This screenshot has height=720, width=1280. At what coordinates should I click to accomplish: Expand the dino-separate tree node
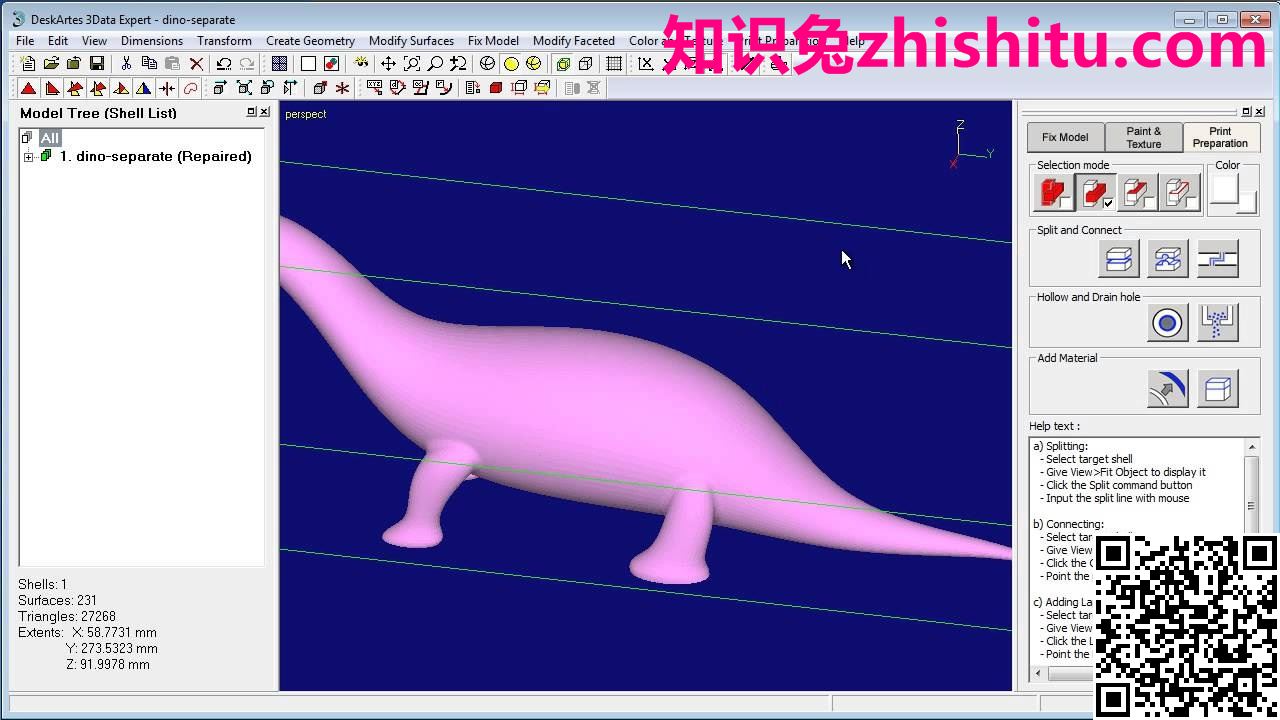point(28,157)
